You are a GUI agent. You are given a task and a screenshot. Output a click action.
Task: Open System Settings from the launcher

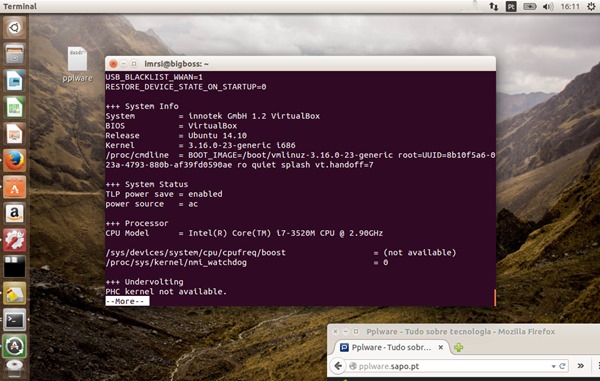pos(15,240)
